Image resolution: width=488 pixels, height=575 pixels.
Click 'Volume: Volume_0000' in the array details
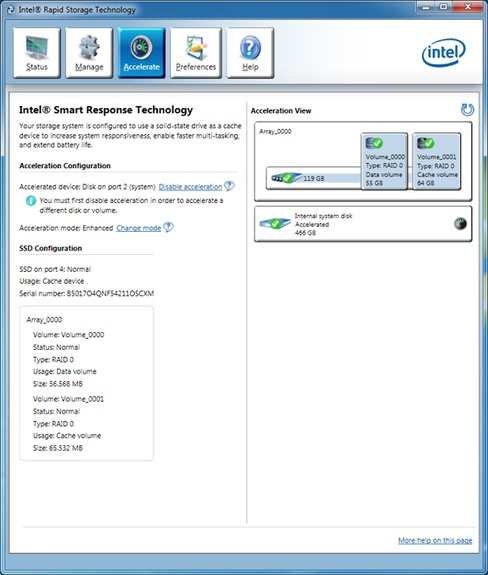69,335
